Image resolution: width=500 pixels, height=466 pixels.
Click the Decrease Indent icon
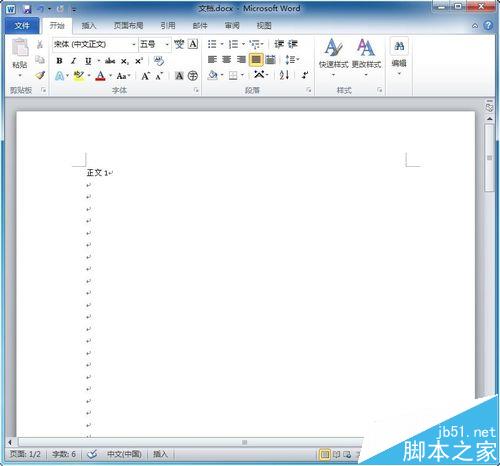(x=279, y=44)
